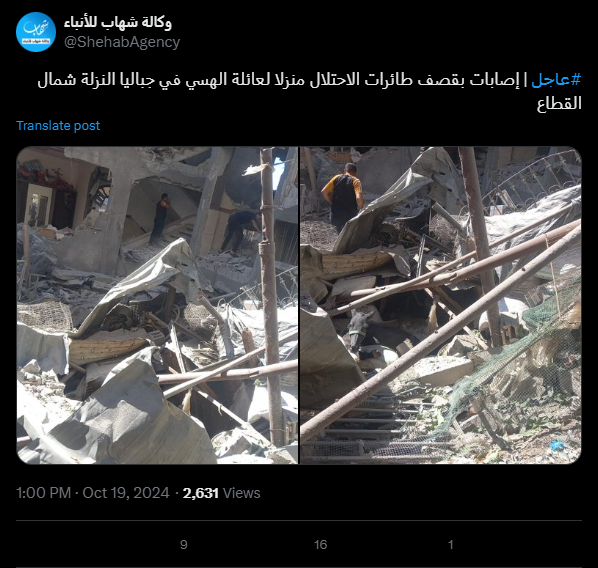Click the 1:00 PM post time
598x568 pixels.
click(x=43, y=493)
